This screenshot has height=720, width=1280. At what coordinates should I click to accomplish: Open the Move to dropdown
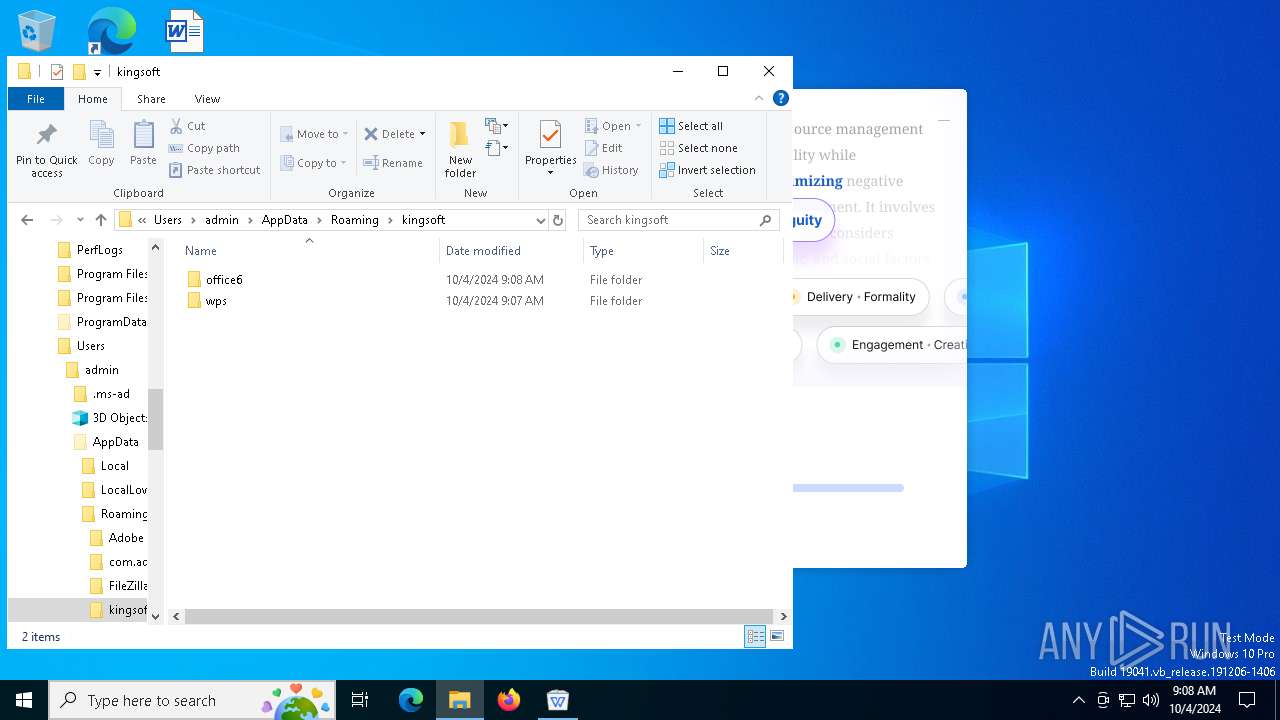(x=314, y=134)
